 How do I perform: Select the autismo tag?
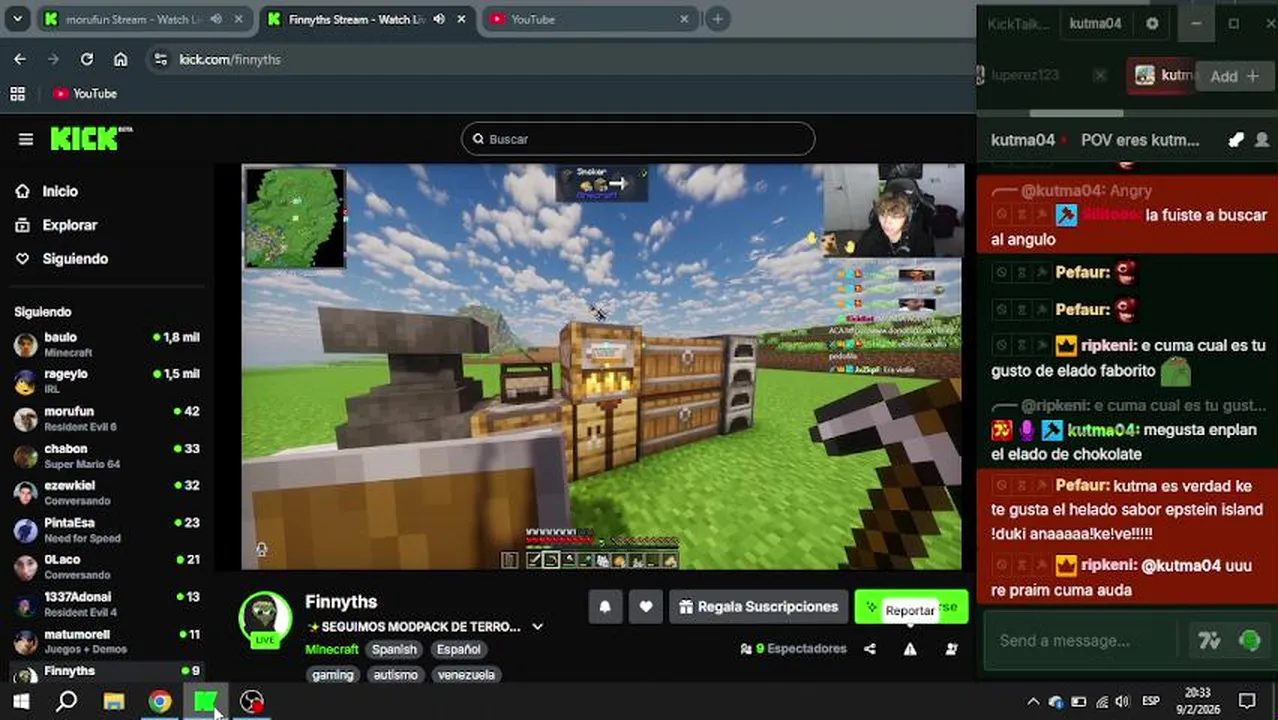[x=395, y=675]
